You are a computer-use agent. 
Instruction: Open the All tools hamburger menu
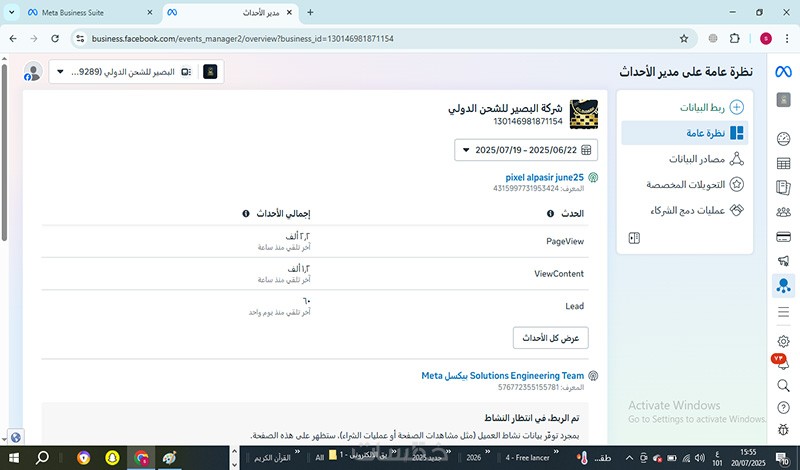click(x=783, y=312)
